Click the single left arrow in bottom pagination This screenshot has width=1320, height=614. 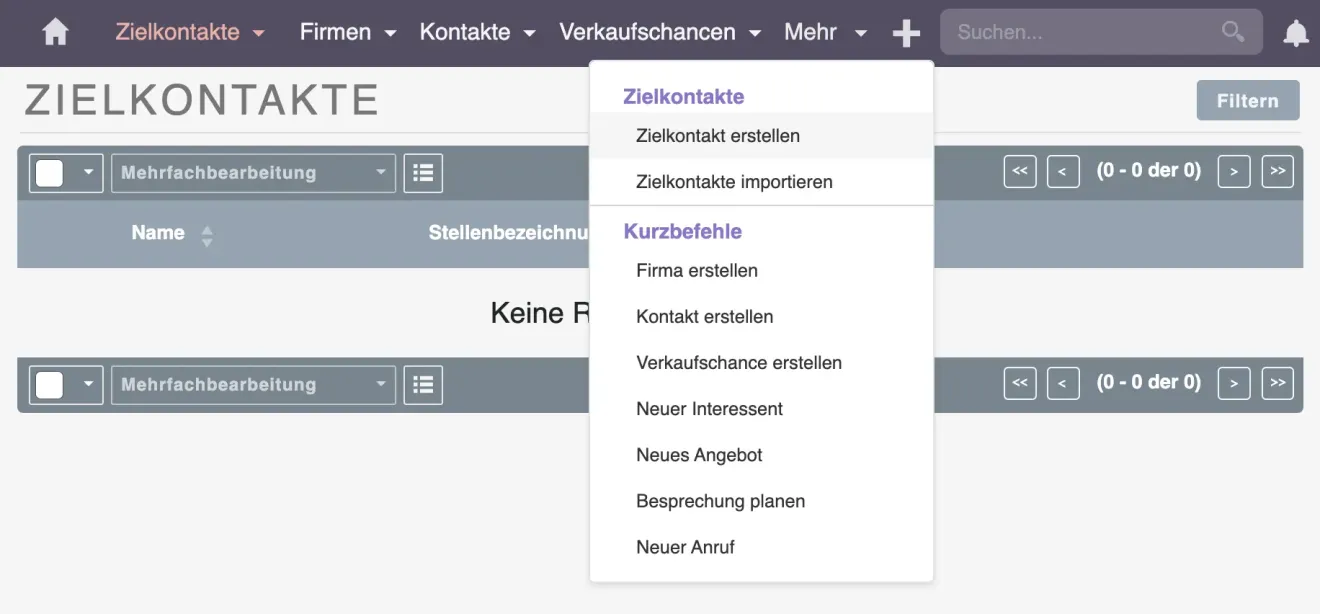(x=1063, y=383)
